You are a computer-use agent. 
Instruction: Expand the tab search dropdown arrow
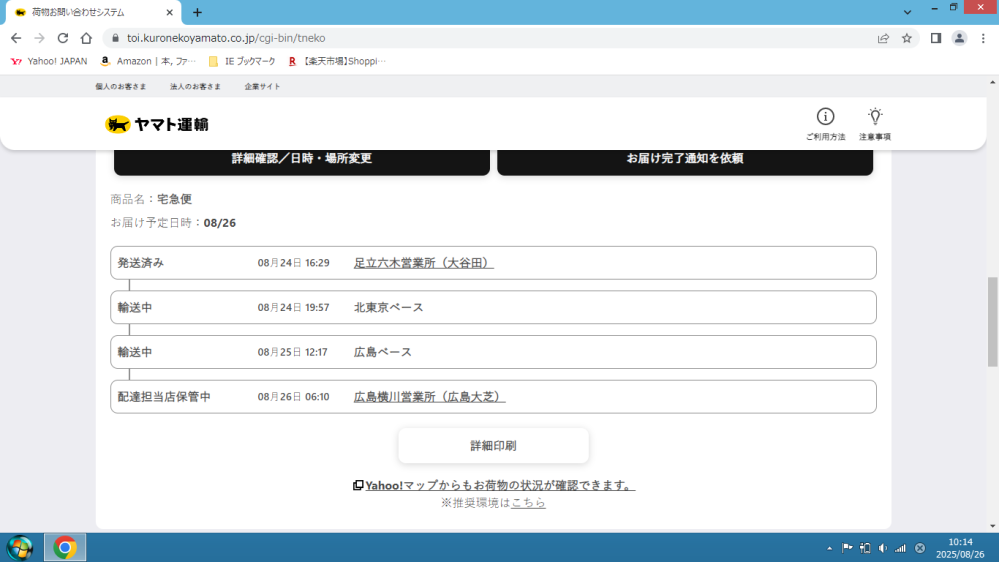tap(907, 12)
